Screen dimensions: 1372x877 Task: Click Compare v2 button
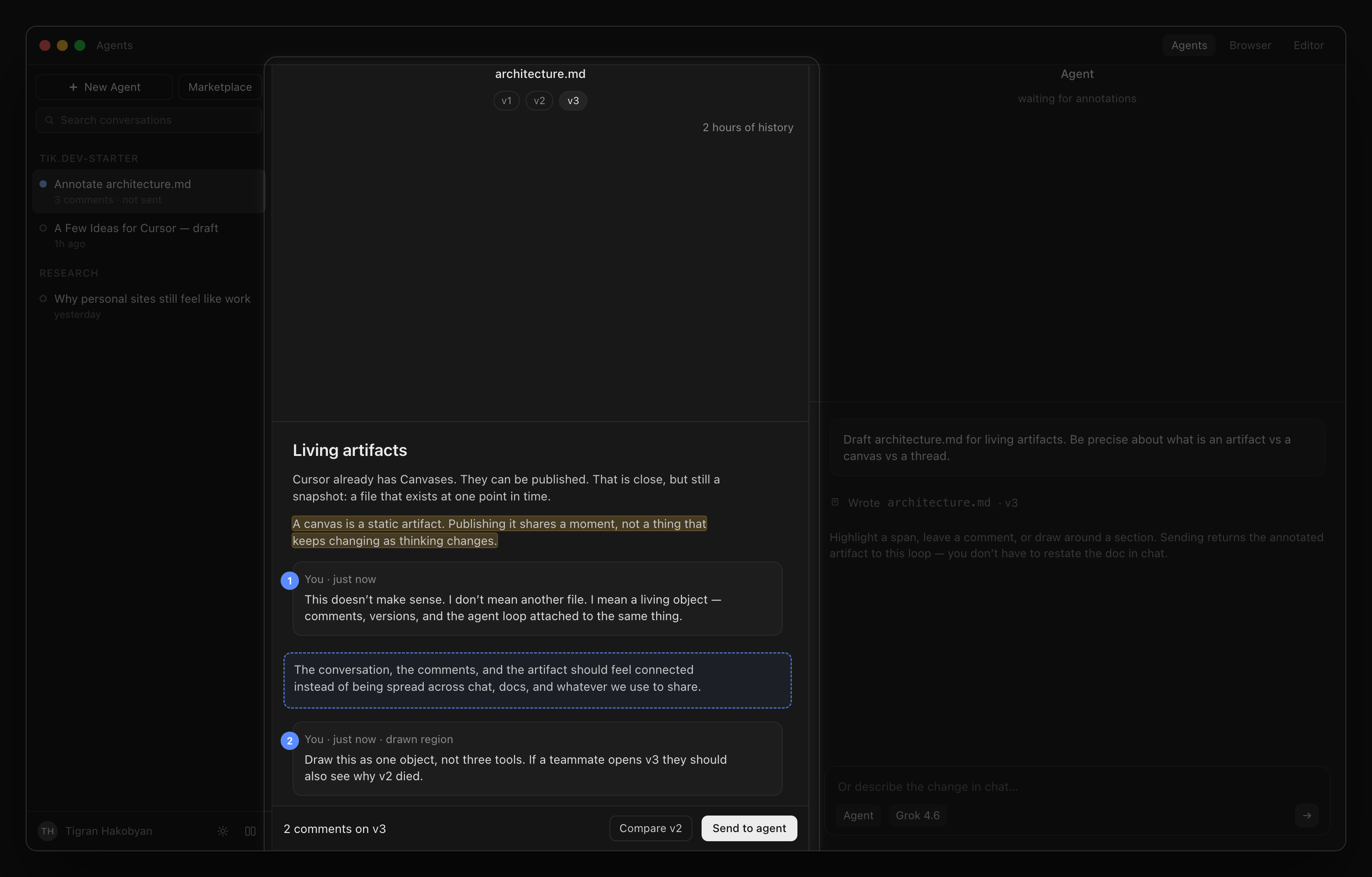[x=650, y=828]
